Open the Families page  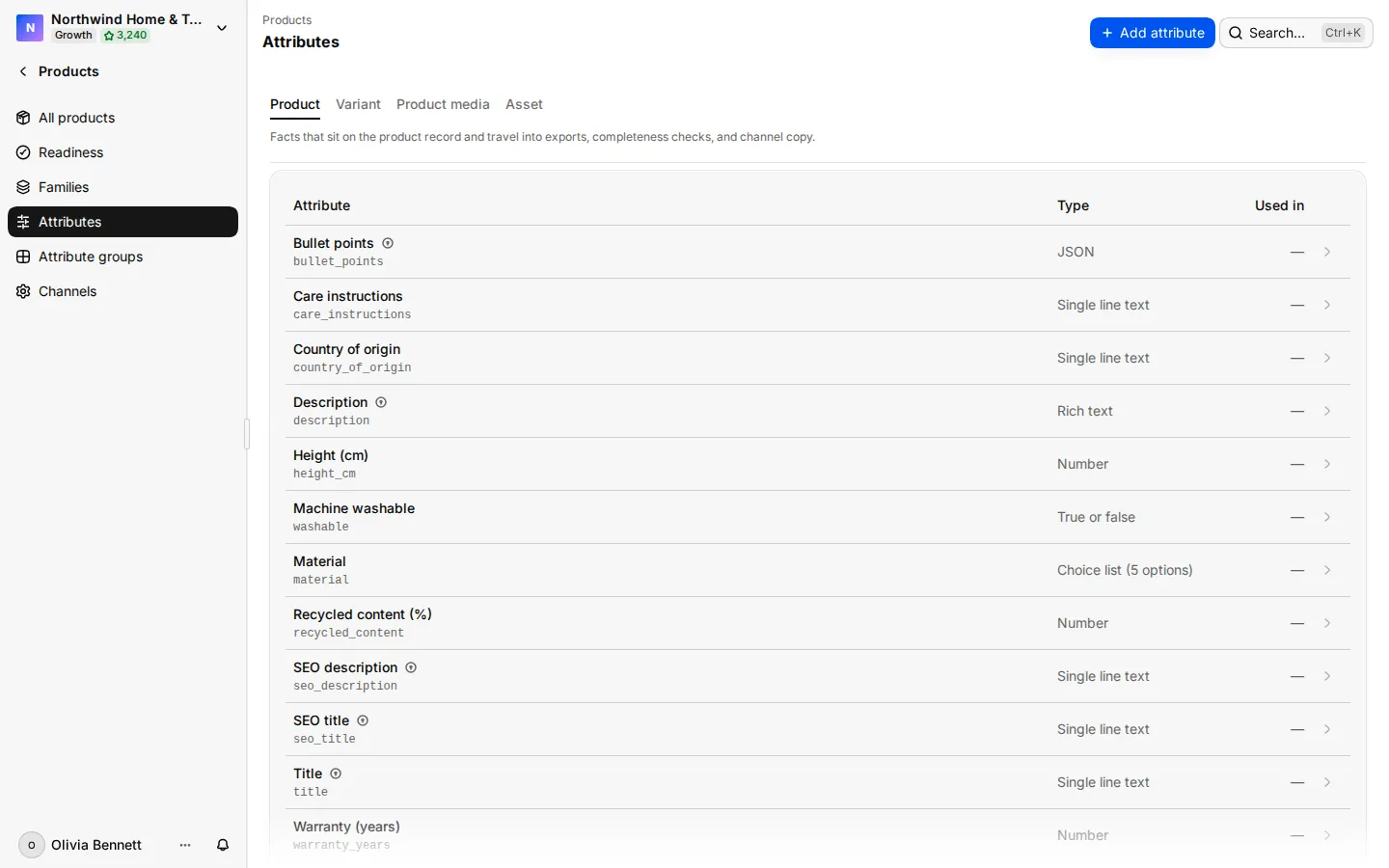pyautogui.click(x=123, y=187)
